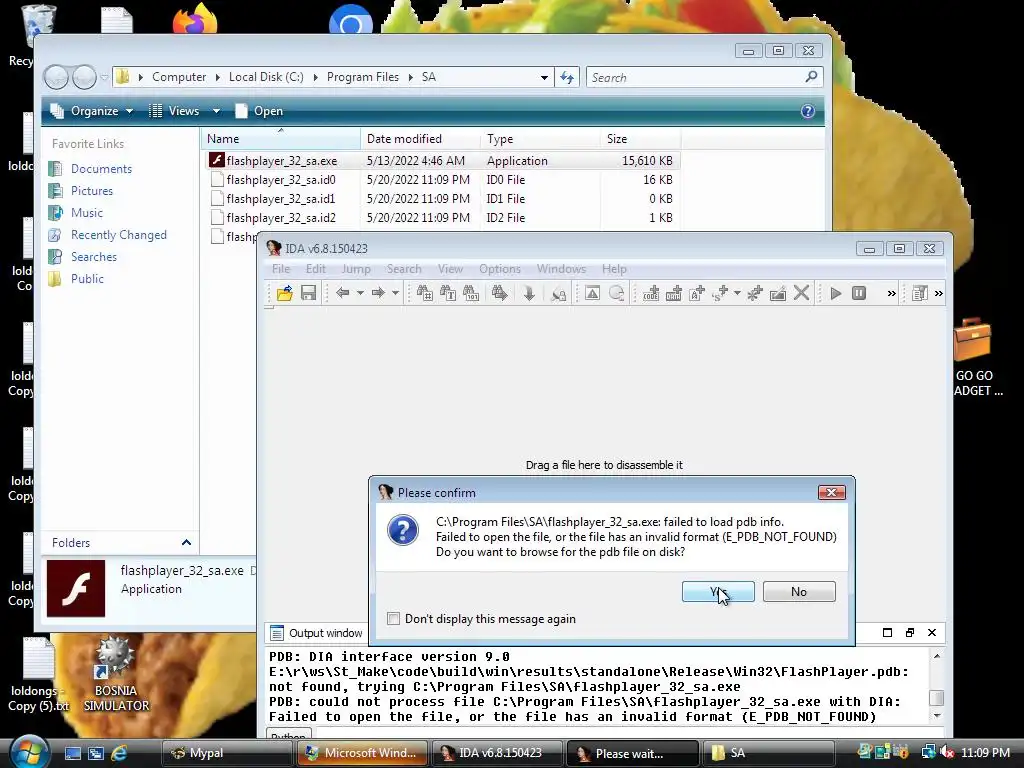This screenshot has width=1024, height=768.
Task: Open dropdown next to IDA's forward arrow
Action: (395, 293)
